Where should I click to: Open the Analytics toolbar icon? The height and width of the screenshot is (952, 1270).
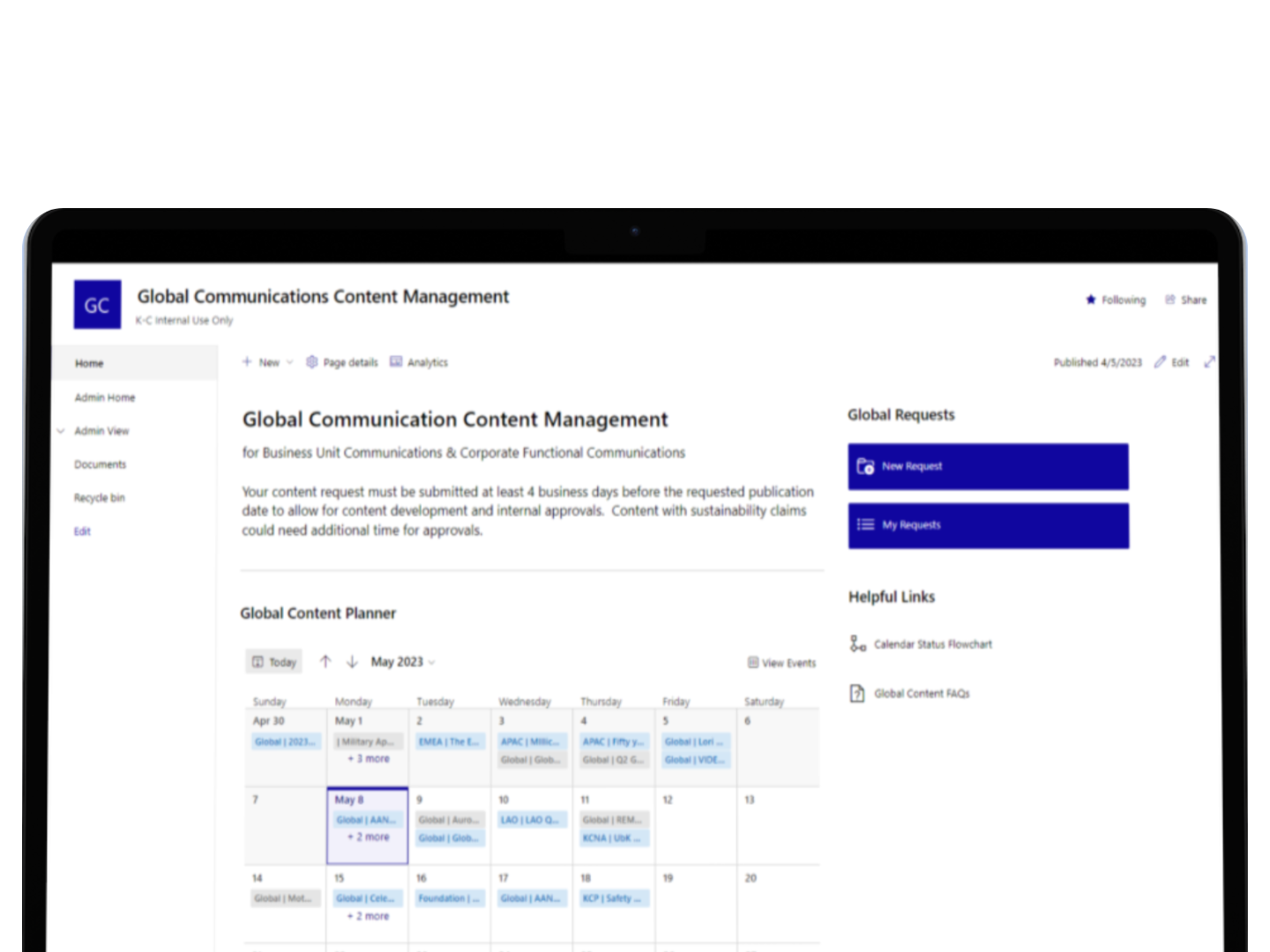click(x=396, y=362)
